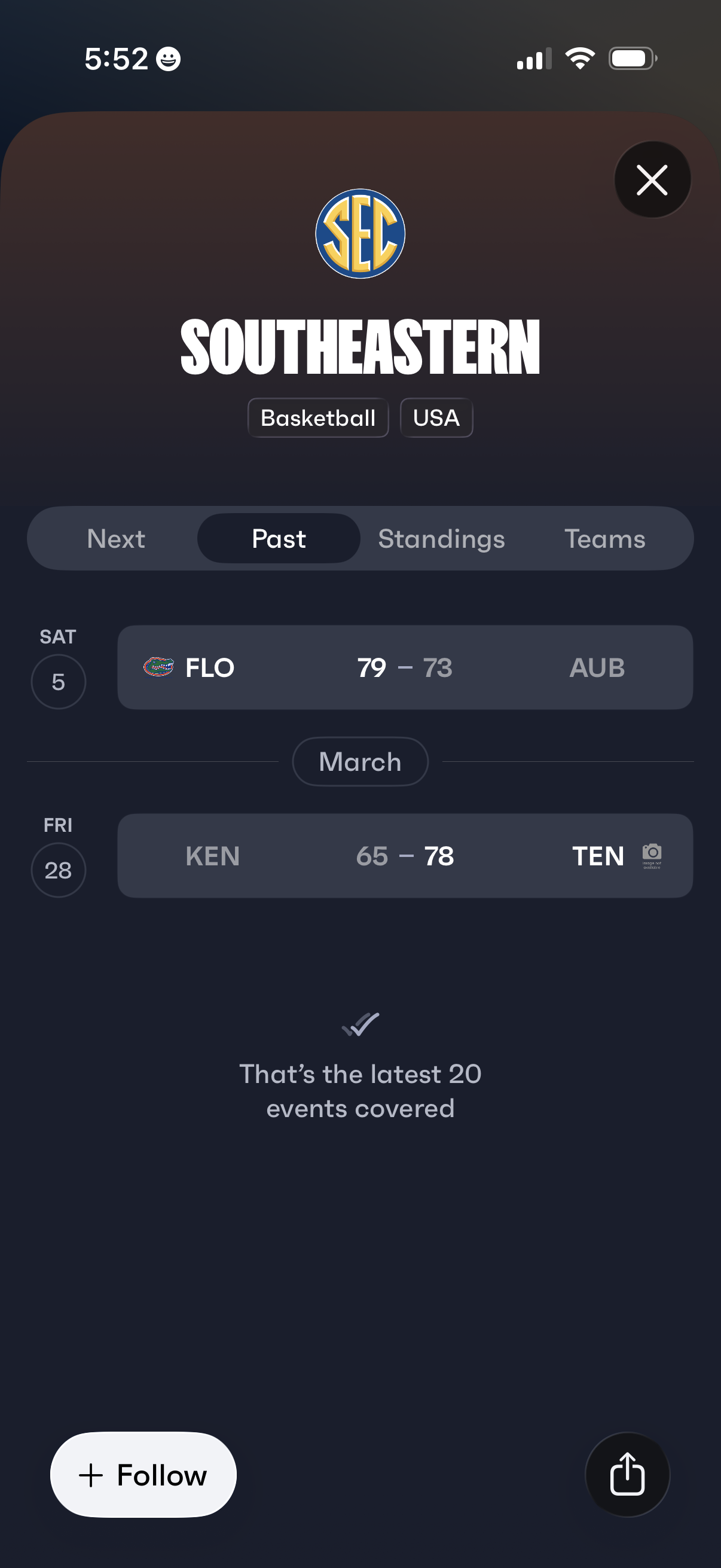
Task: Dismiss the view with the close button
Action: tap(652, 179)
